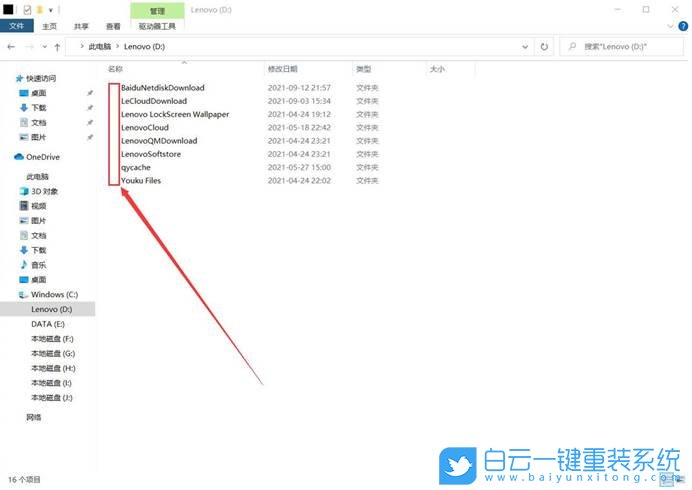Screen dimensions: 692x490
Task: Select Lenovo LockScreen Wallpaper folder
Action: click(175, 114)
